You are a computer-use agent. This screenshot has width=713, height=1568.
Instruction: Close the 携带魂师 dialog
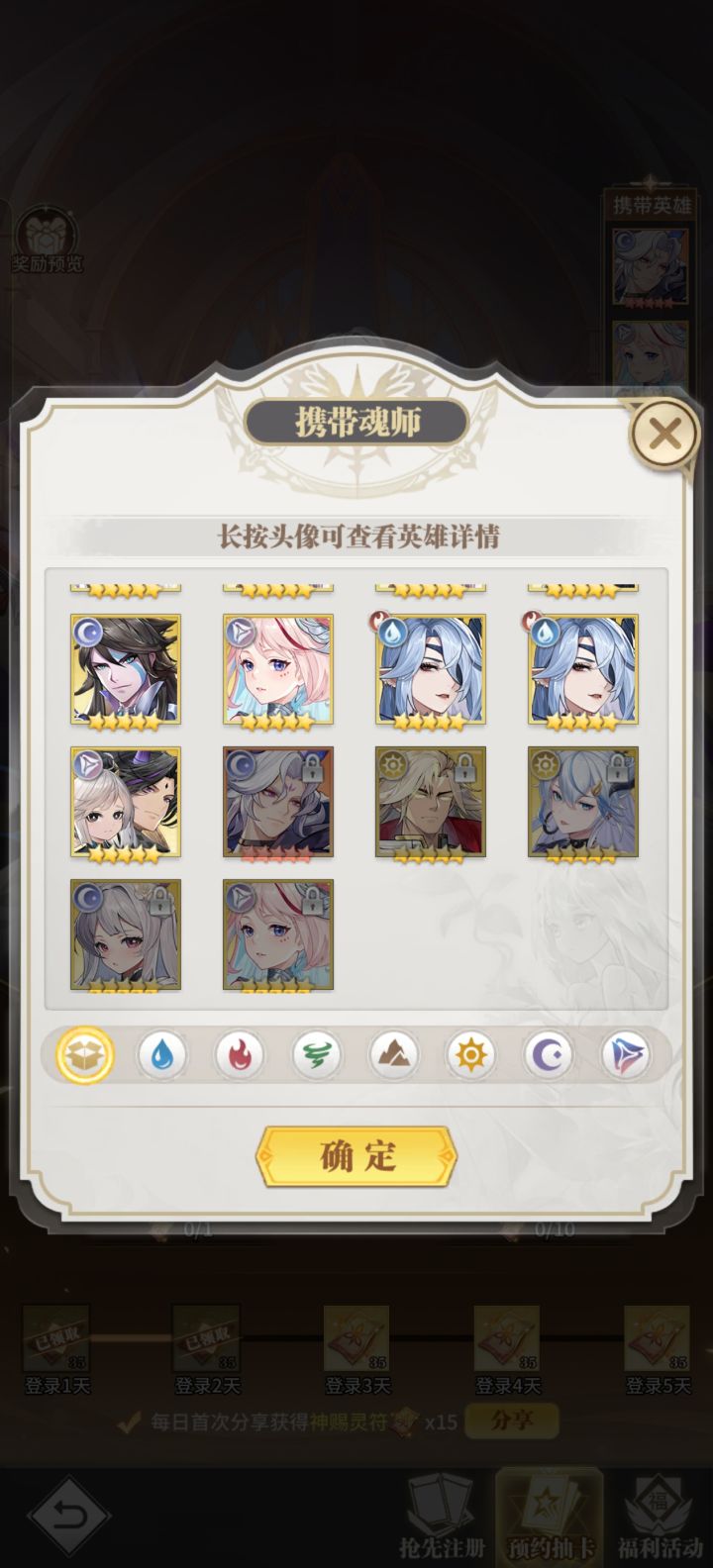(665, 434)
